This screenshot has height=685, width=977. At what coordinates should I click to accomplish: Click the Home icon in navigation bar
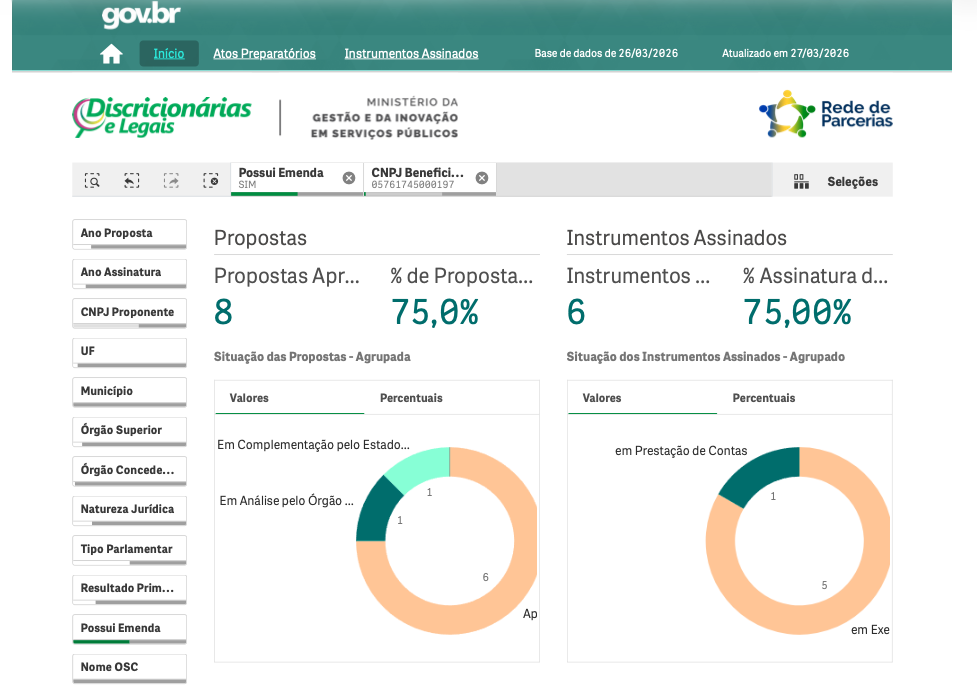[111, 54]
